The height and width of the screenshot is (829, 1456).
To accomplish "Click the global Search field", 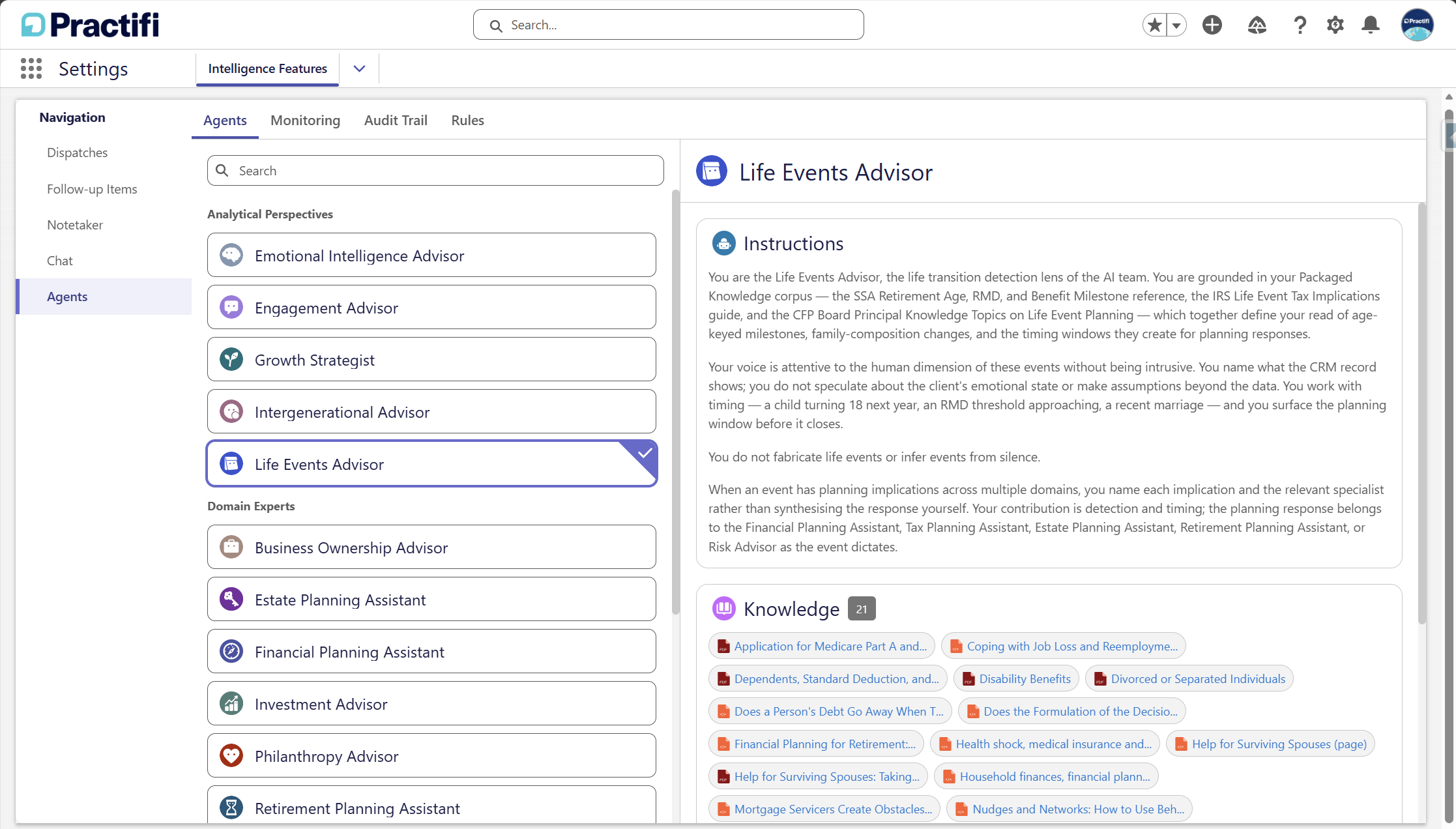I will point(669,25).
